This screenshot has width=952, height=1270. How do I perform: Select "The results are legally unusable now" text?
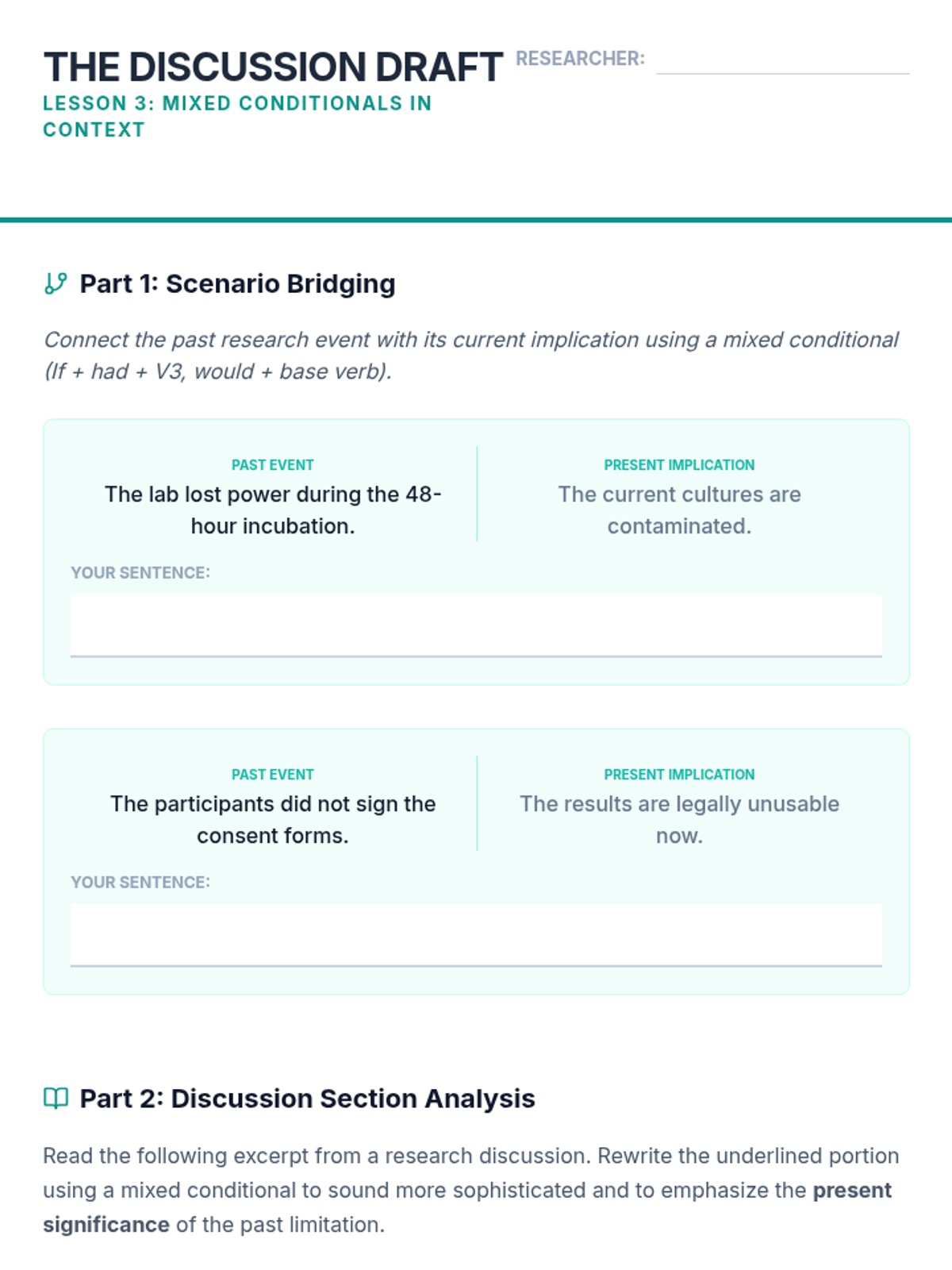(x=679, y=819)
